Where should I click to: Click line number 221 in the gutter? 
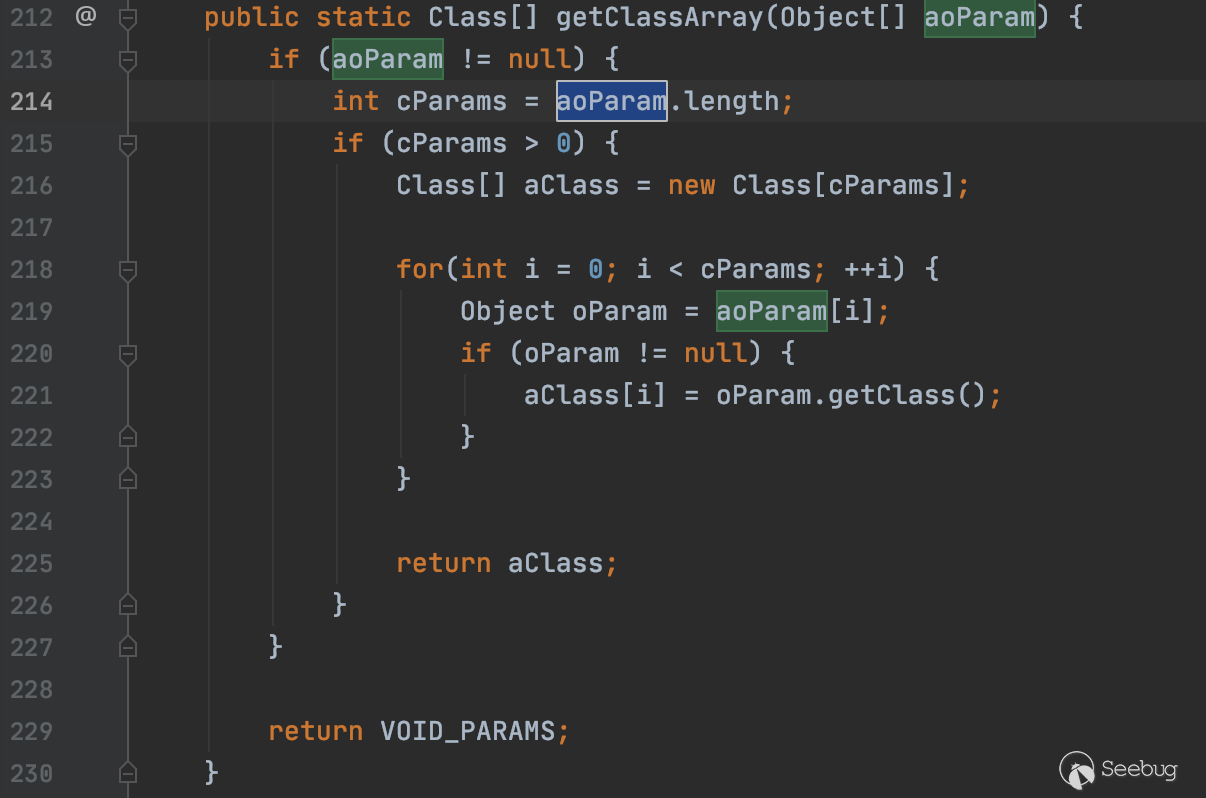pos(30,396)
